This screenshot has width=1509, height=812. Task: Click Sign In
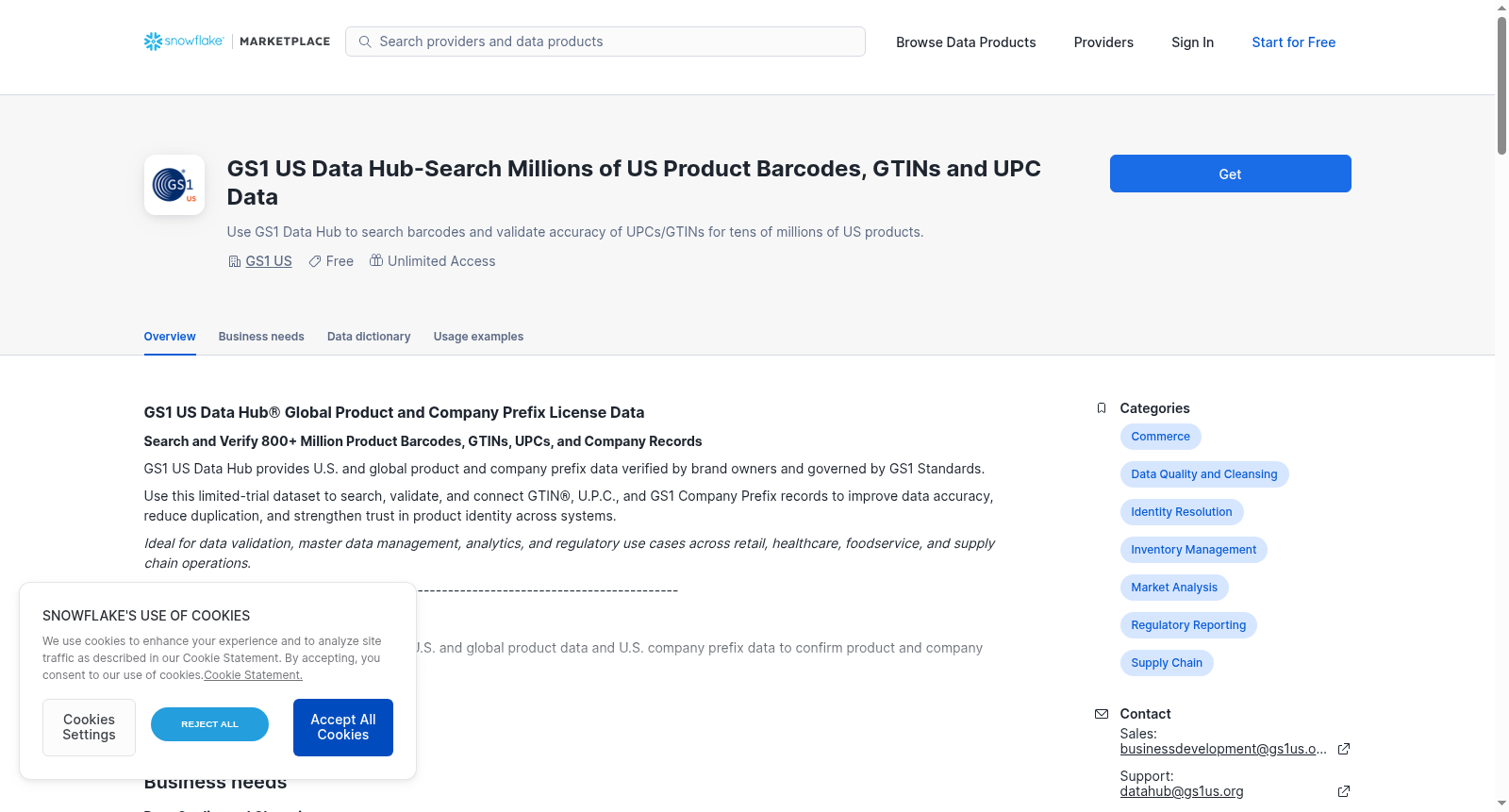[x=1192, y=42]
